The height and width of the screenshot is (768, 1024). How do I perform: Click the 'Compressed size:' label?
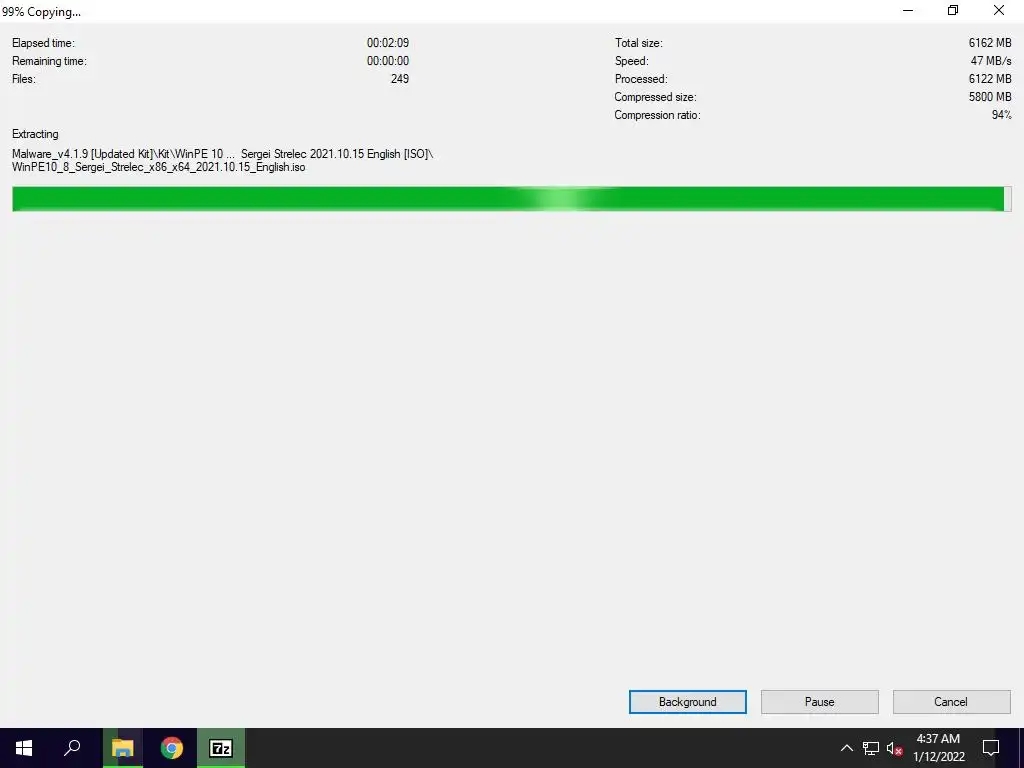(x=655, y=97)
